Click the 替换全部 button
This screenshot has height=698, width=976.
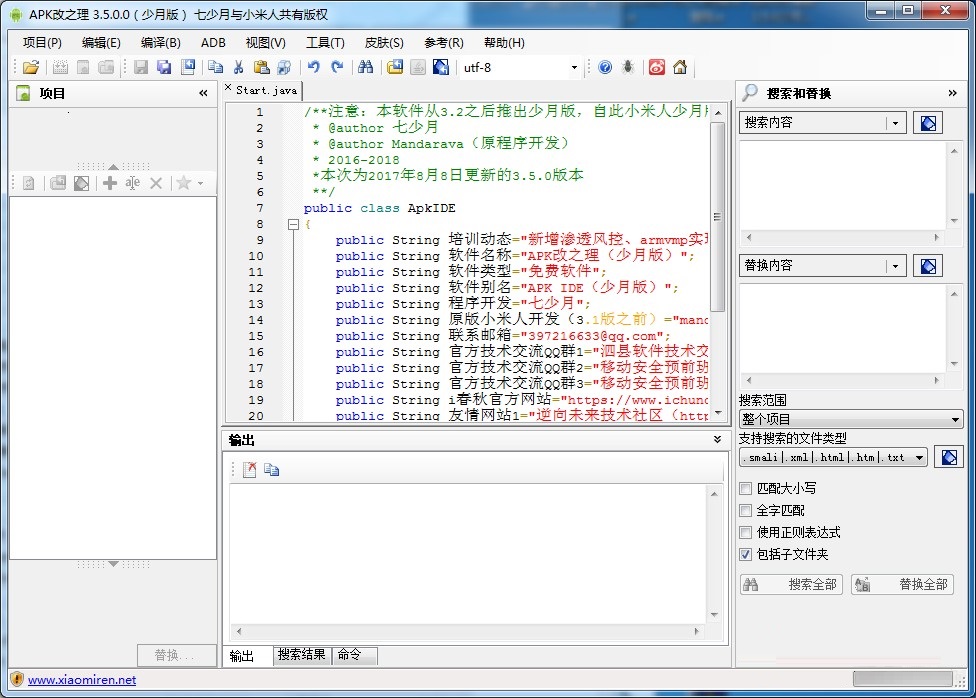click(x=902, y=584)
